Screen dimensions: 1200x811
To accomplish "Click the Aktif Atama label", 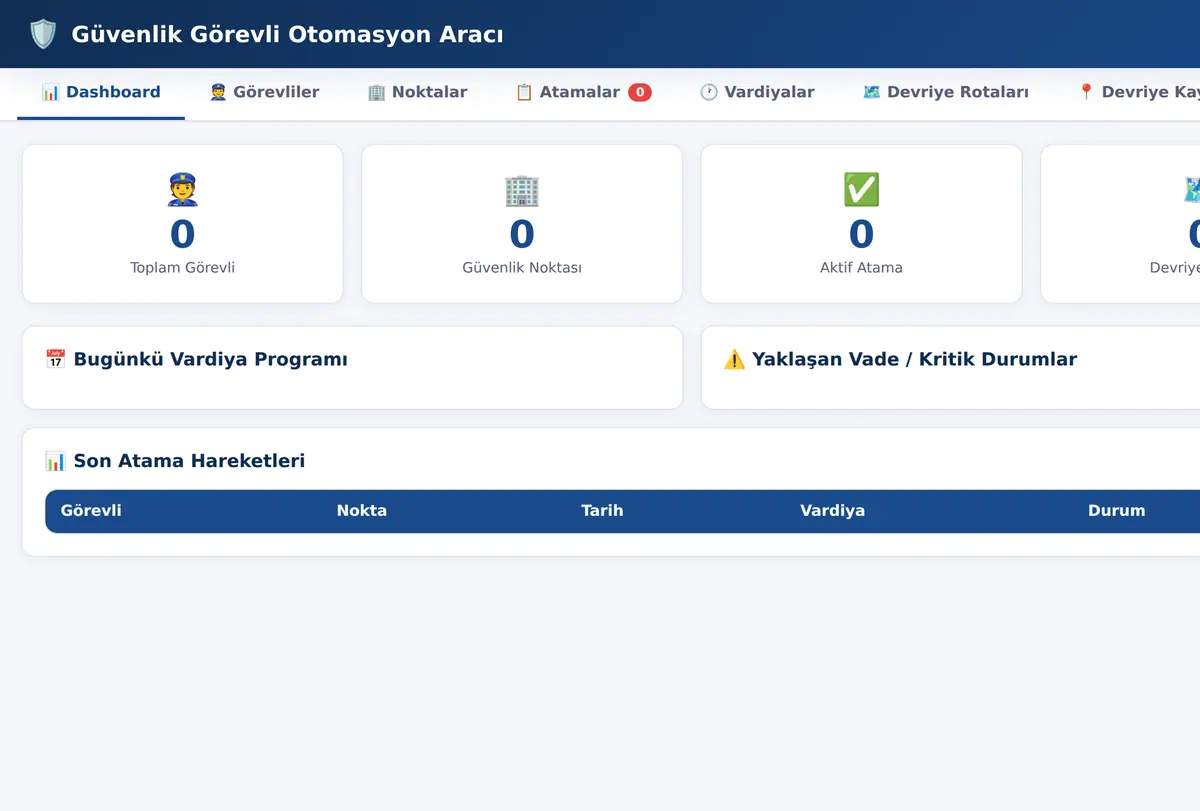I will [x=861, y=268].
